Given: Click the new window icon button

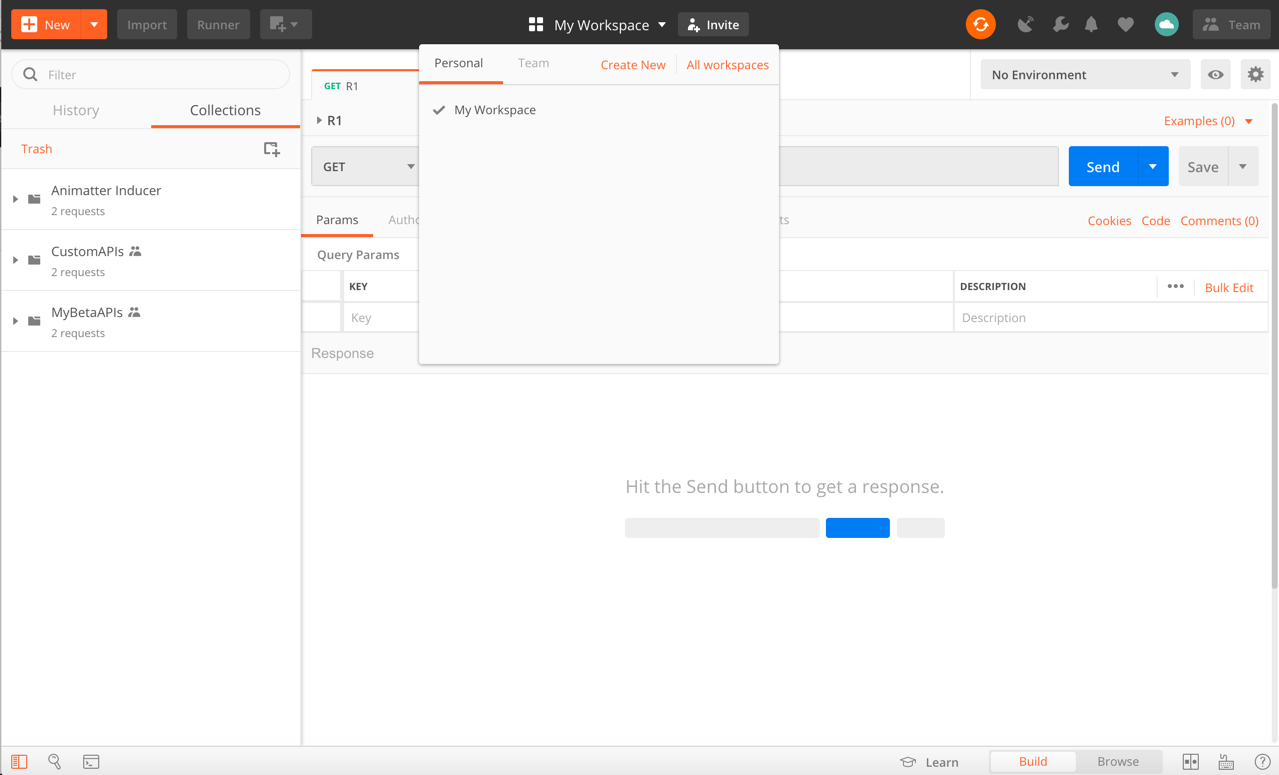Looking at the screenshot, I should 286,24.
